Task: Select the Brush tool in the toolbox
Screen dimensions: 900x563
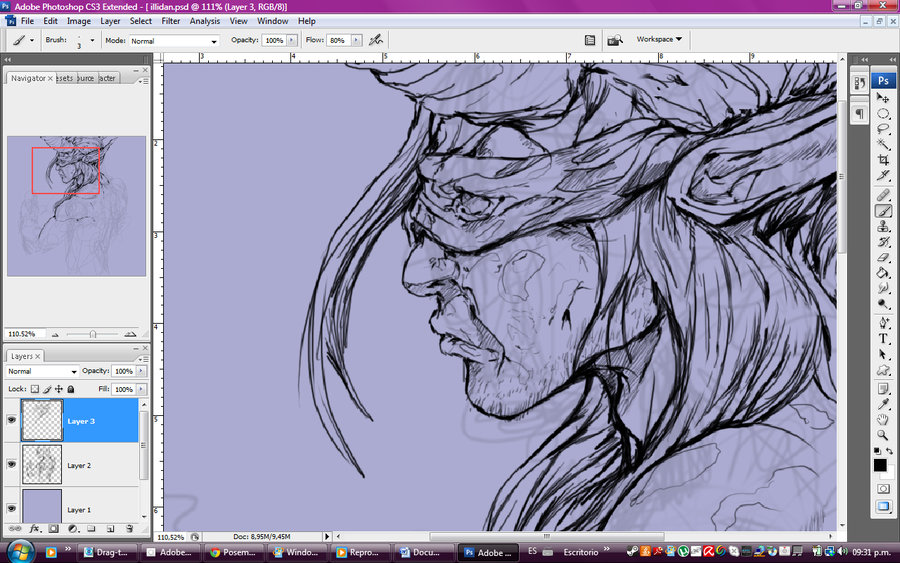Action: pyautogui.click(x=883, y=211)
